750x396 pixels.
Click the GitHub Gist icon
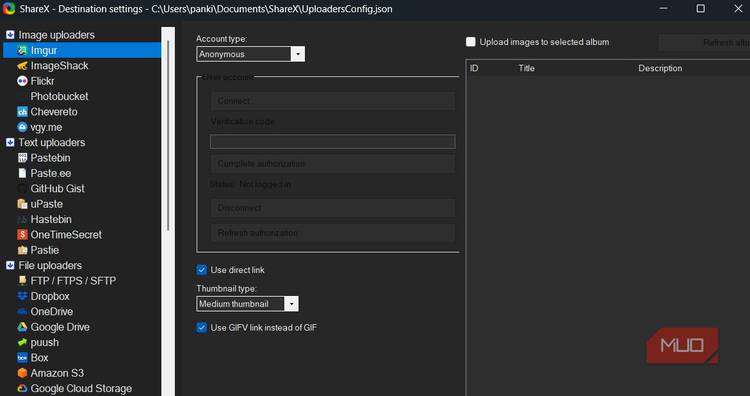tap(22, 188)
